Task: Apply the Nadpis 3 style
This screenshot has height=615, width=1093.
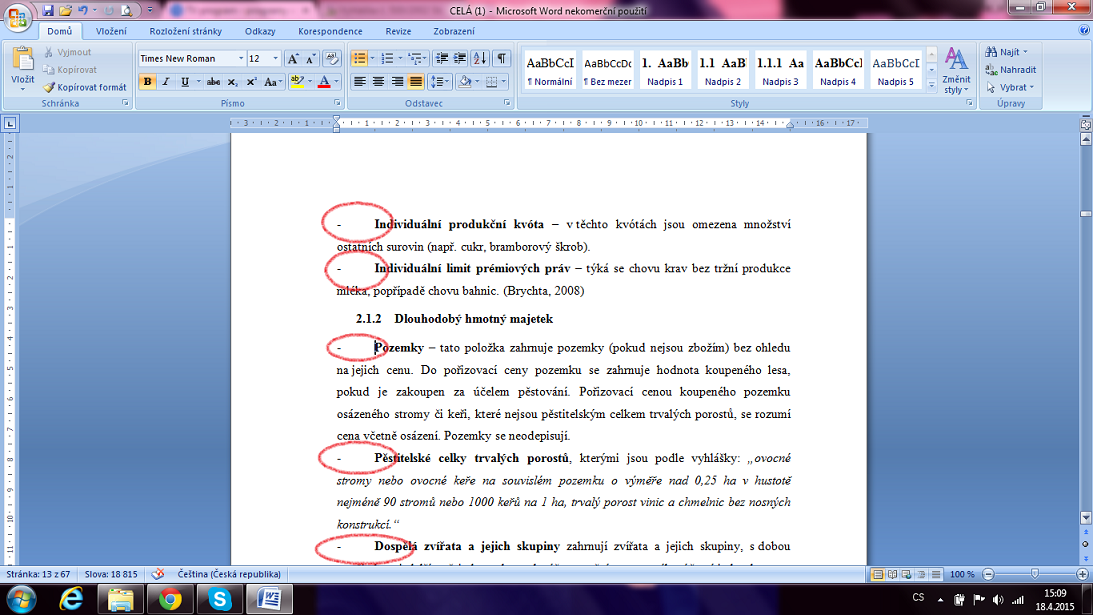Action: pos(780,70)
